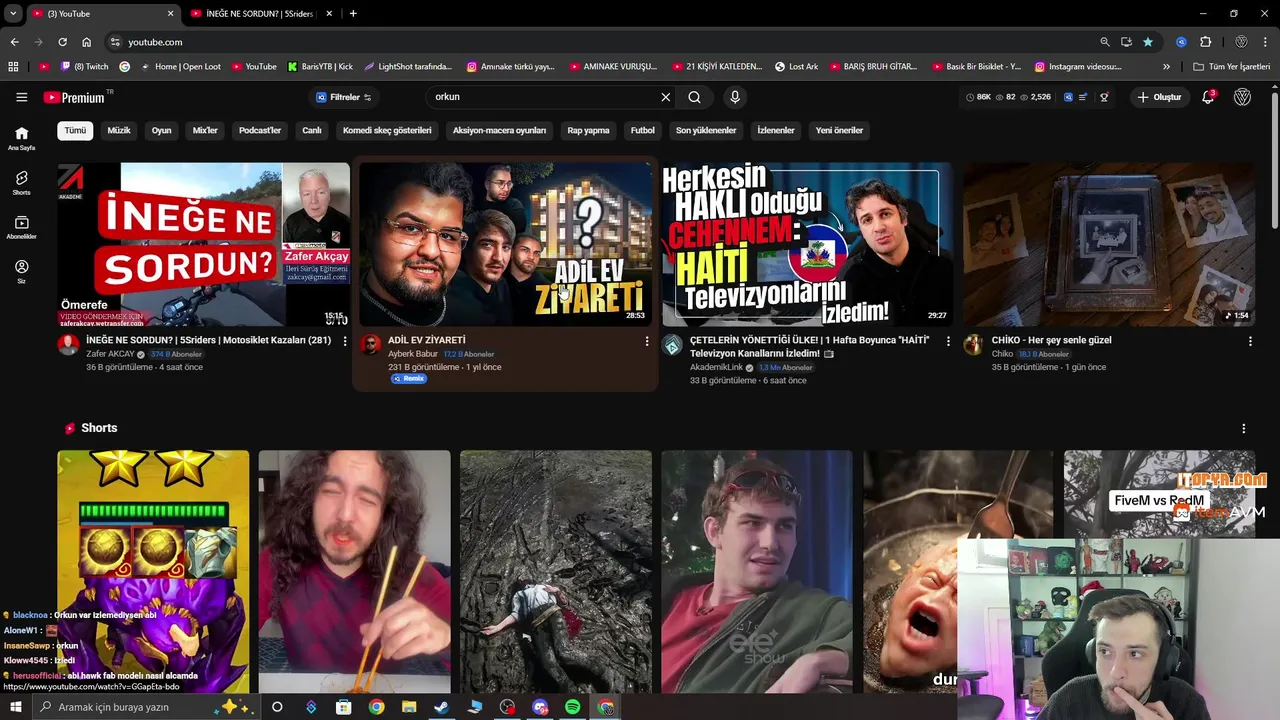Open the Filtreler filter dropdown
This screenshot has width=1280, height=720.
344,97
